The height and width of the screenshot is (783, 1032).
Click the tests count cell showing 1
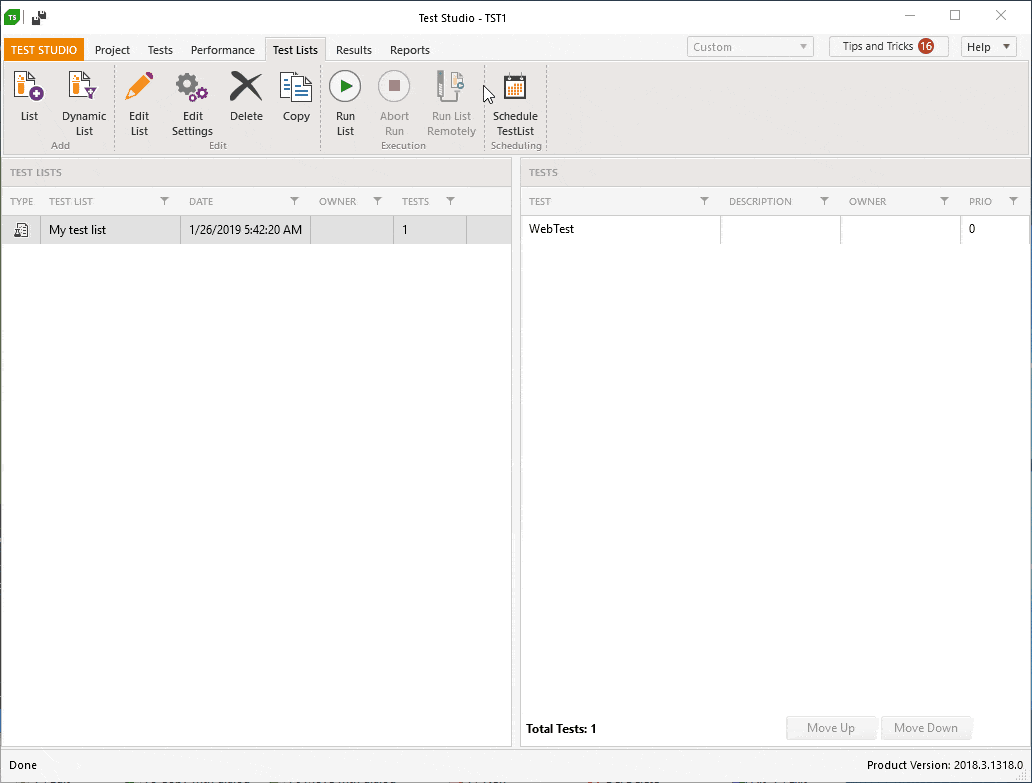click(430, 230)
